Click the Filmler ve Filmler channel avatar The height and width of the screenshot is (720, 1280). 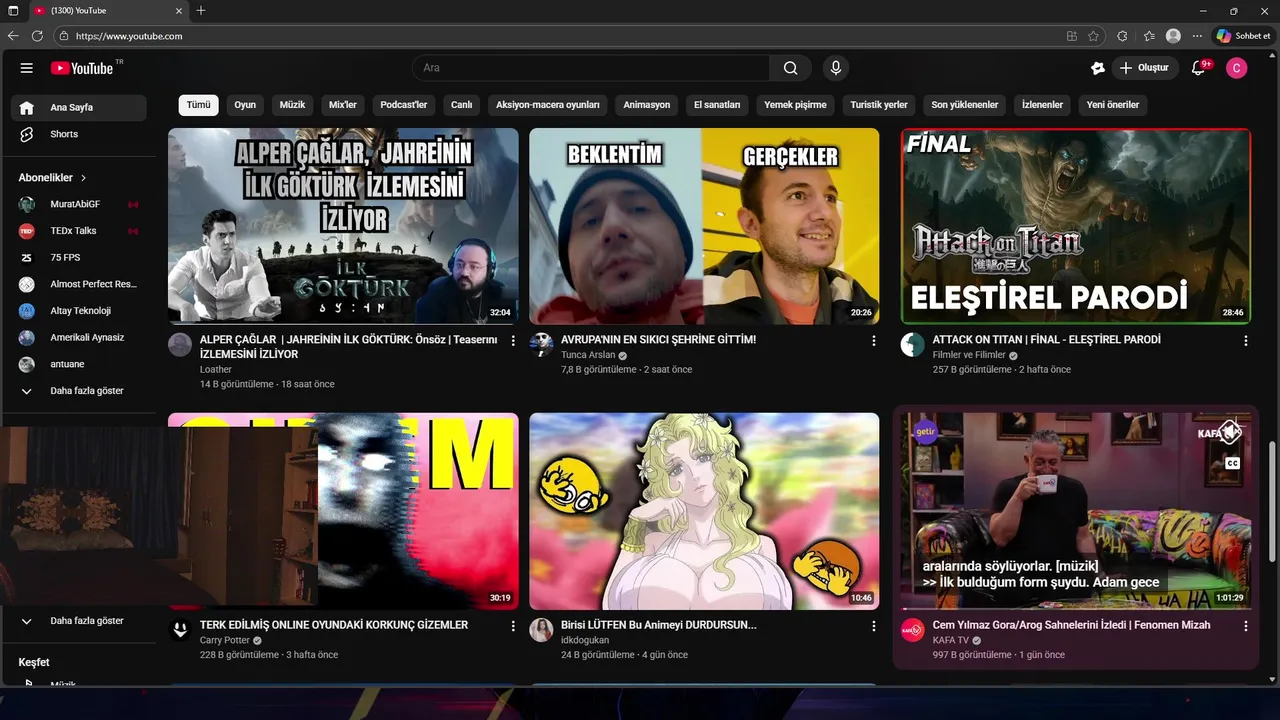click(x=913, y=345)
